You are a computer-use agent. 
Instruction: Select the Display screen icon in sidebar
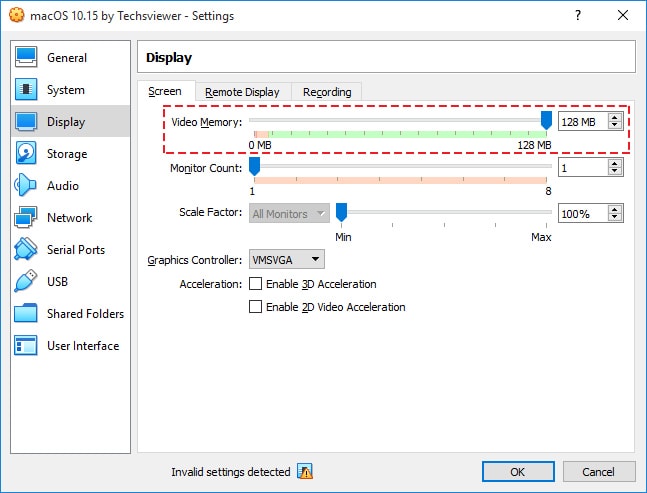click(x=26, y=121)
